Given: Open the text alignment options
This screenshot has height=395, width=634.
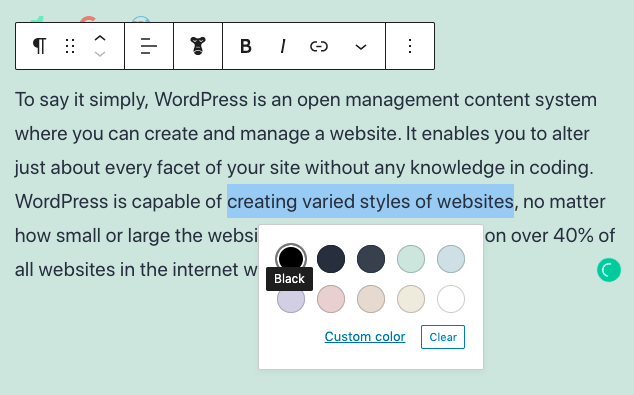Looking at the screenshot, I should point(149,46).
